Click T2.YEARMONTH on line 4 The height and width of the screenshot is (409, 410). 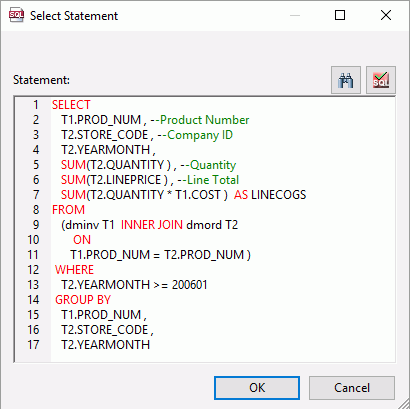(106, 150)
